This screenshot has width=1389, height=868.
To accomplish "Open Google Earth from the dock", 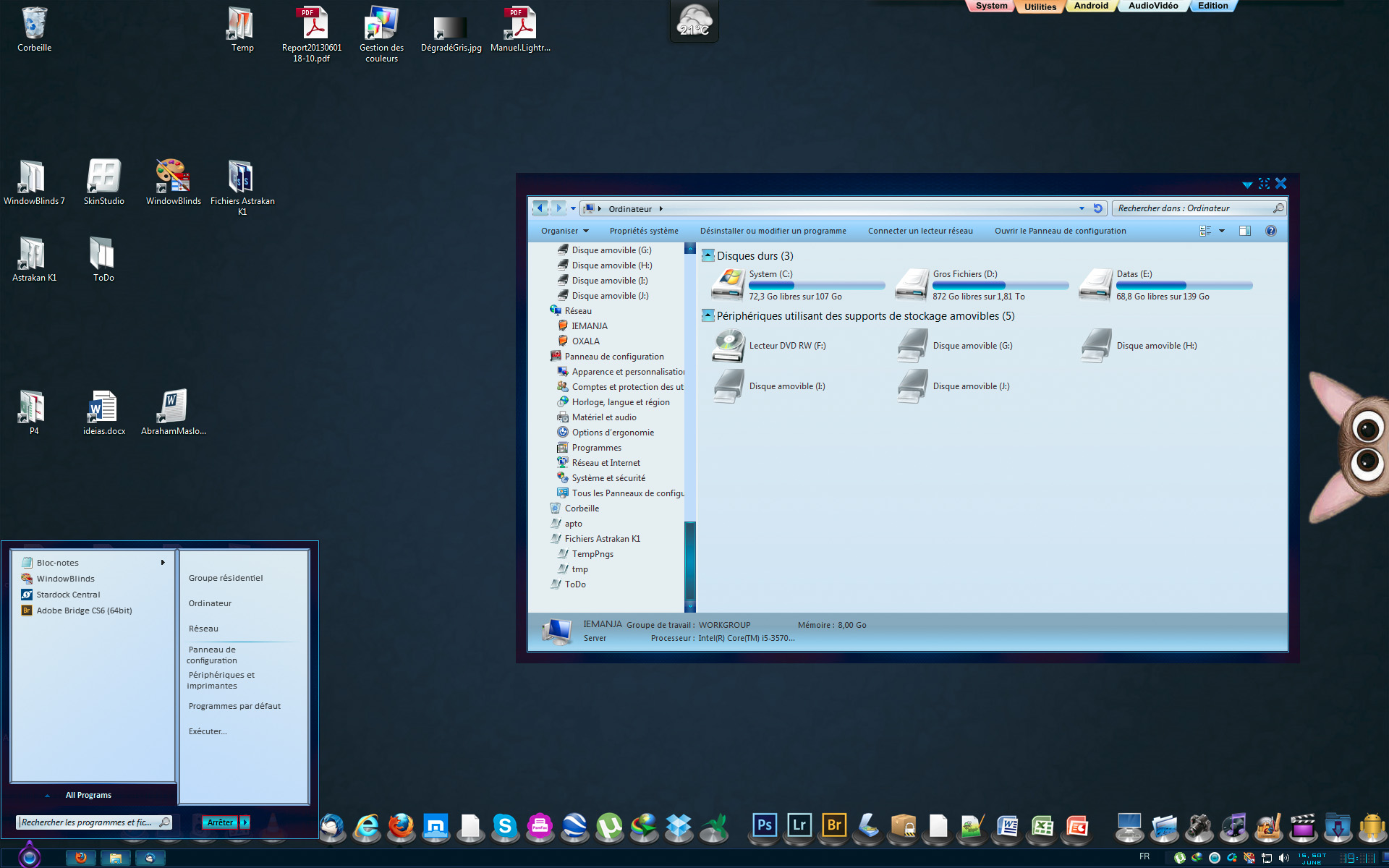I will (574, 826).
